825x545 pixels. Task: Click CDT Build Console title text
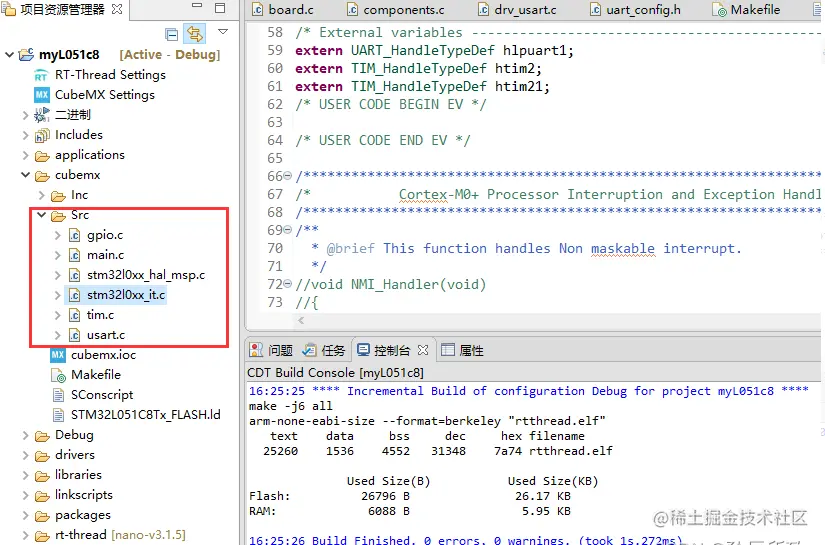[335, 373]
